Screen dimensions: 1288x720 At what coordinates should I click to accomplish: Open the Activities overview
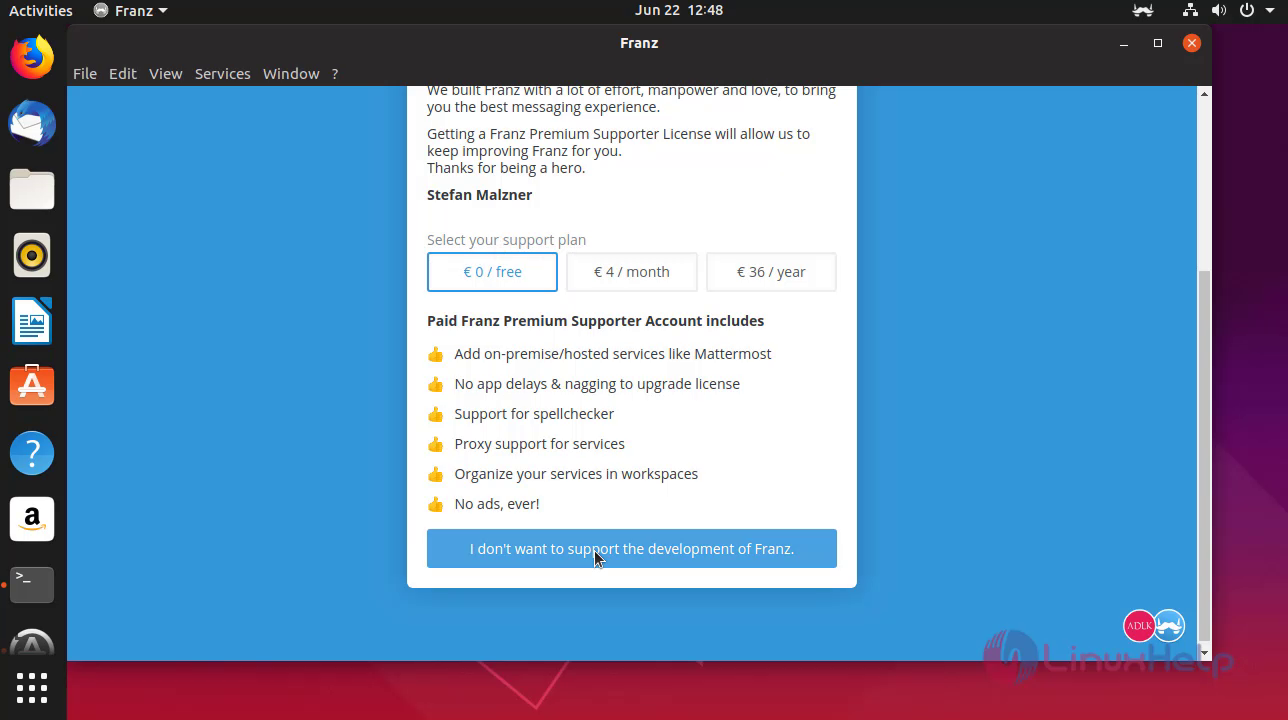point(41,11)
